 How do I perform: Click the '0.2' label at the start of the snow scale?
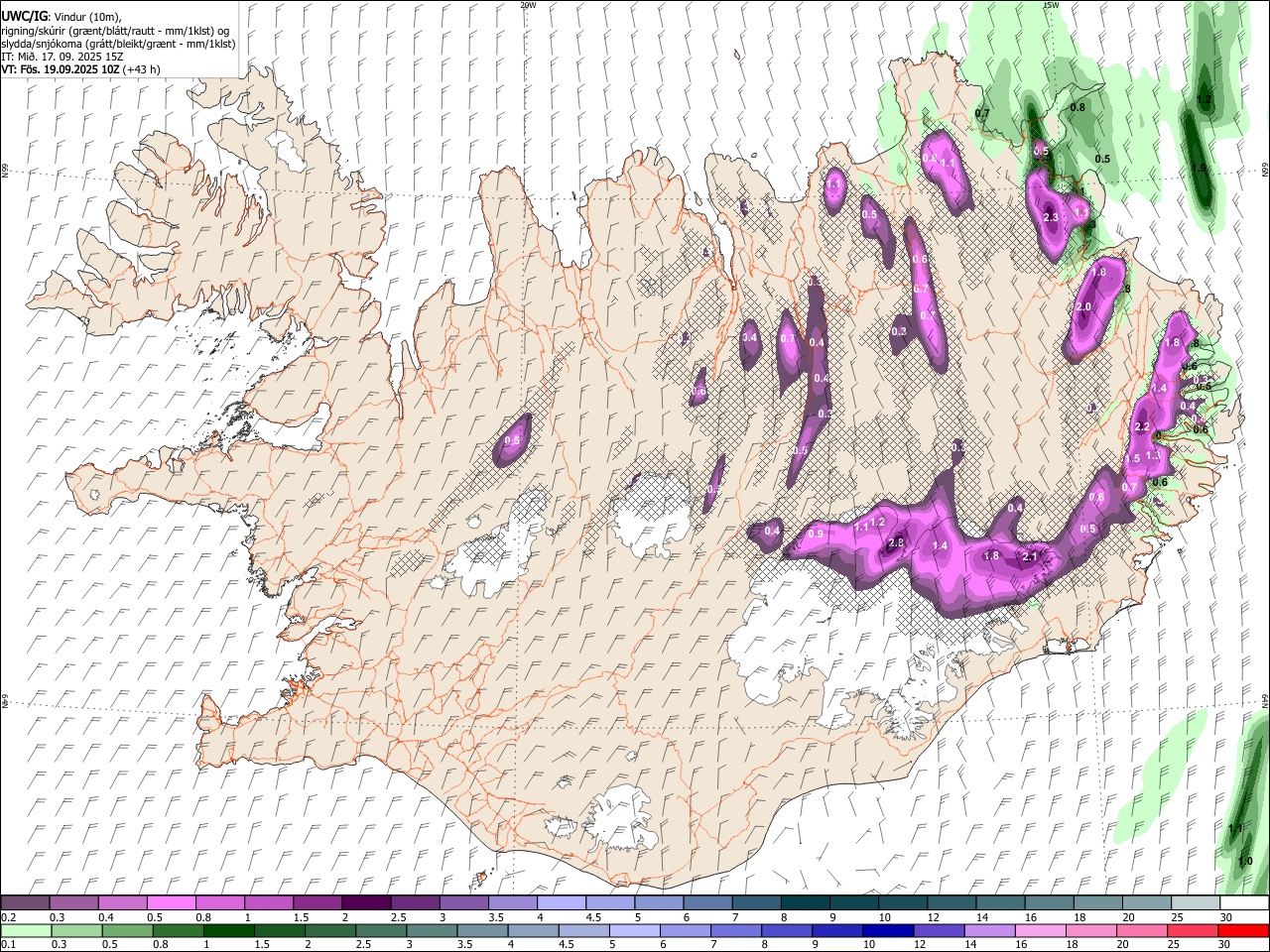pos(8,917)
